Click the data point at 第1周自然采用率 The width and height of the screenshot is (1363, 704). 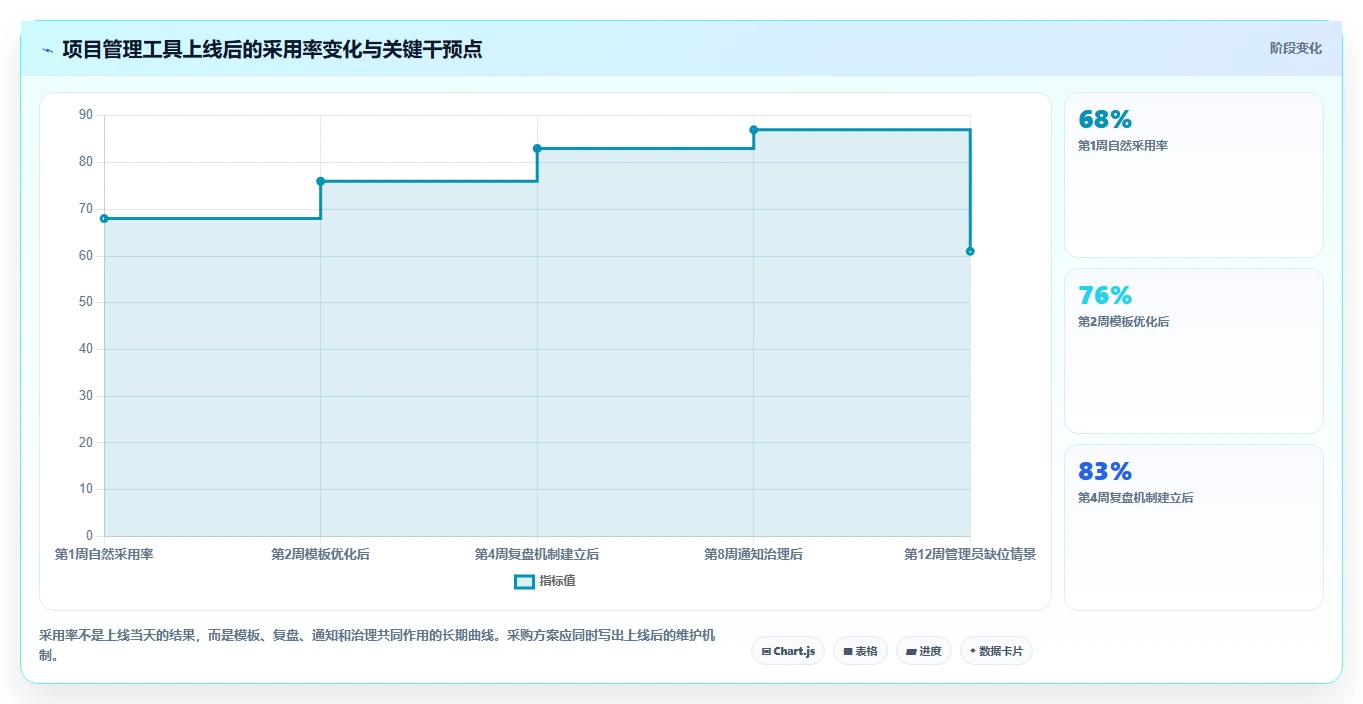tap(104, 218)
